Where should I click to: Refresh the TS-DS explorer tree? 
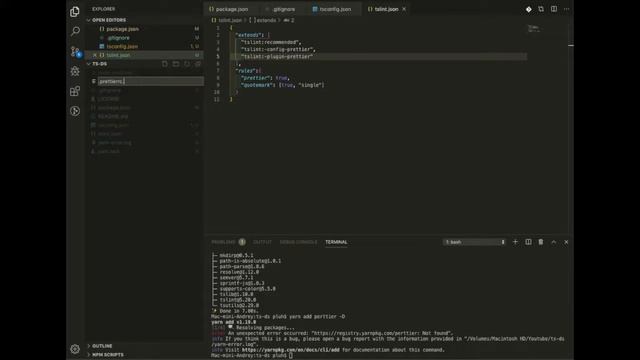point(187,64)
